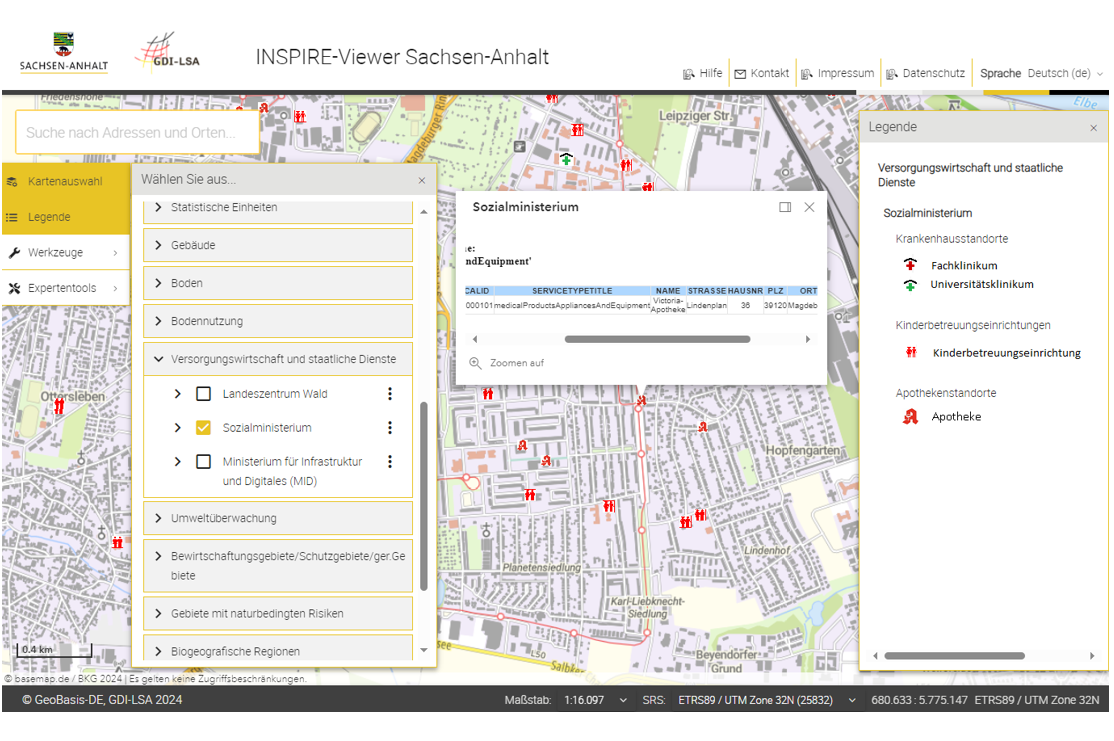Open options menu for Landeszentrum Wald
The width and height of the screenshot is (1114, 741).
390,394
